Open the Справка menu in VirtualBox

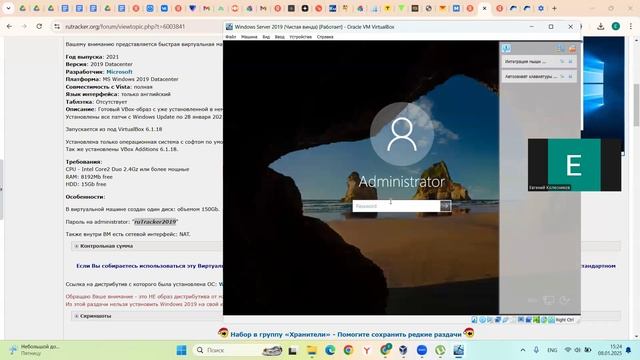325,37
